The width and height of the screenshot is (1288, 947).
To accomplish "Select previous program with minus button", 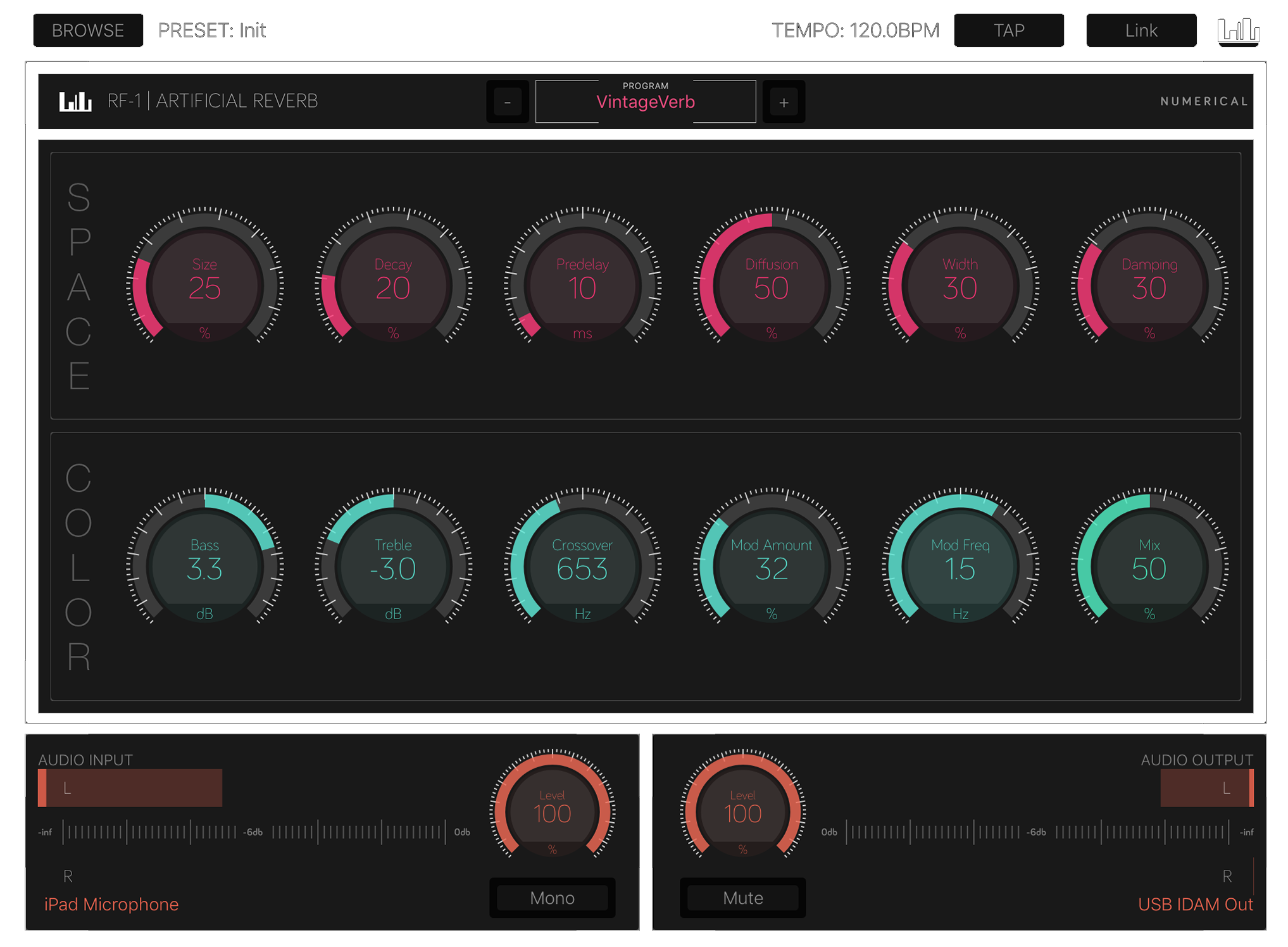I will click(508, 102).
